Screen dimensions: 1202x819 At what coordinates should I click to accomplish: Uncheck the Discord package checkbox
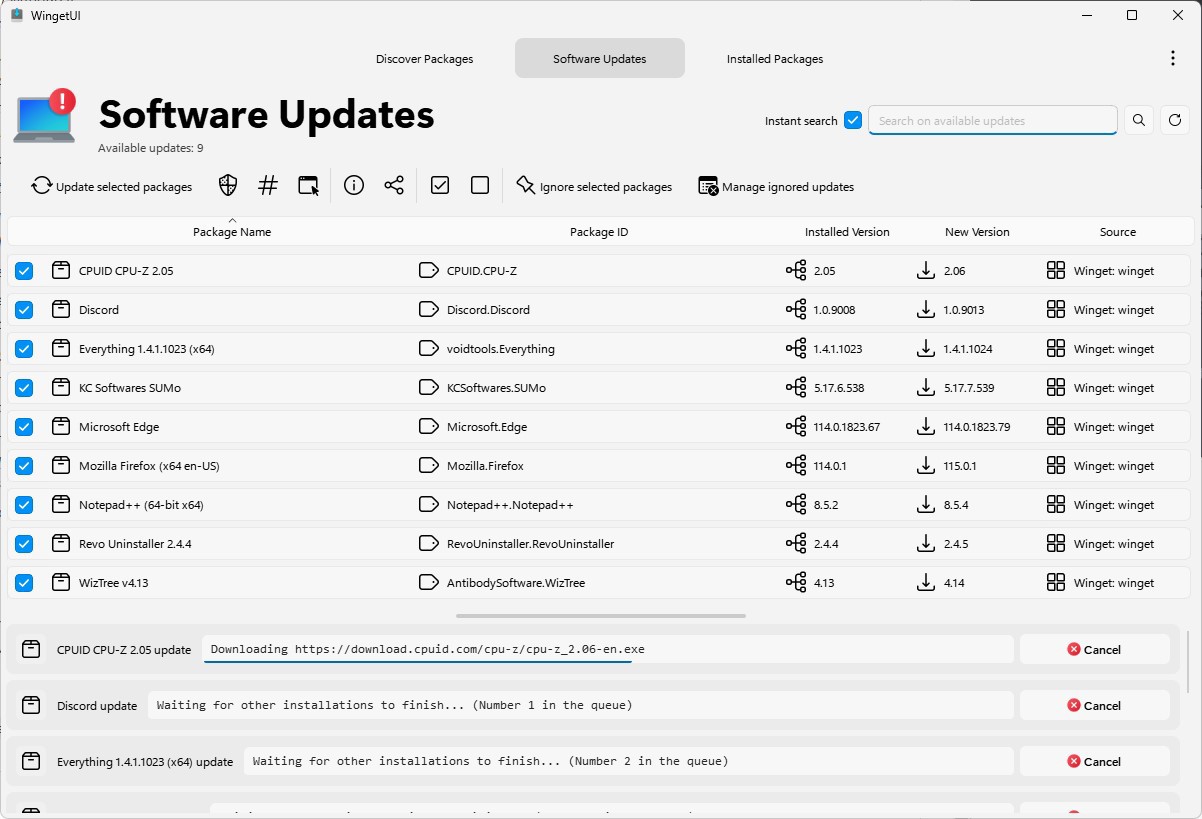(x=25, y=310)
